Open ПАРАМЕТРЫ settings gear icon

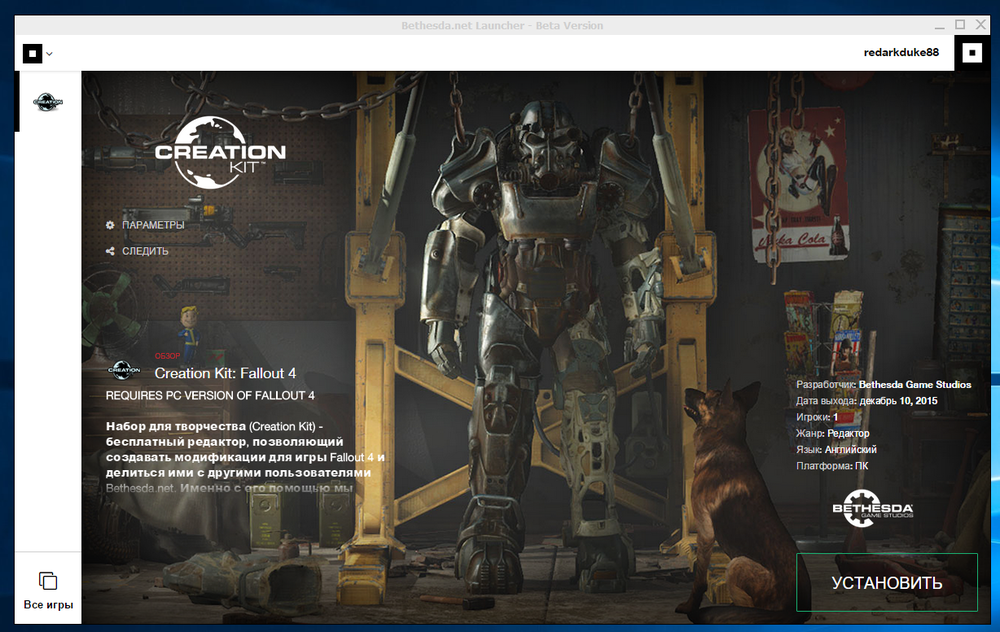(x=110, y=225)
